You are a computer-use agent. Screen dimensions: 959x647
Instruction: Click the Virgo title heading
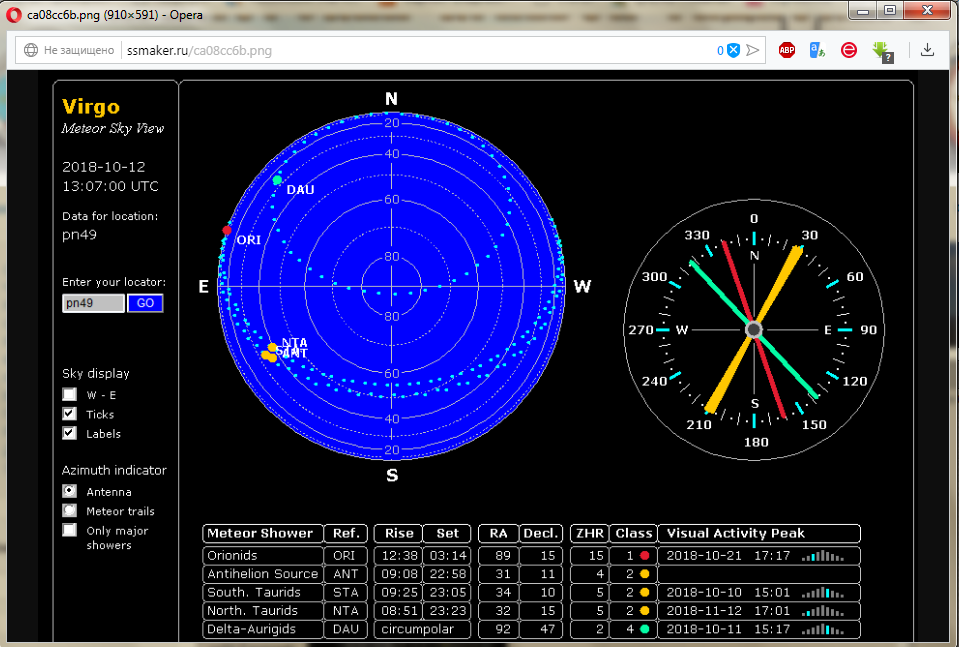[x=91, y=106]
